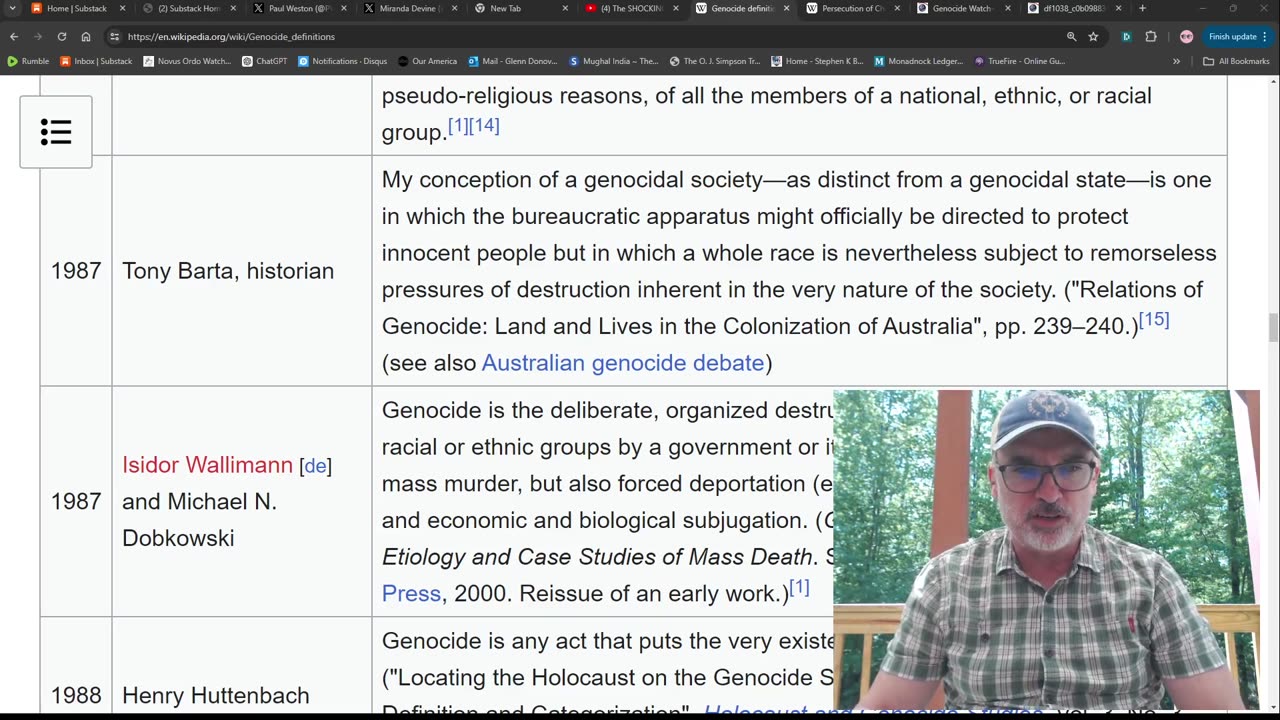Open the Rumble bookmark
Screen dimensions: 1280x720
click(x=28, y=61)
